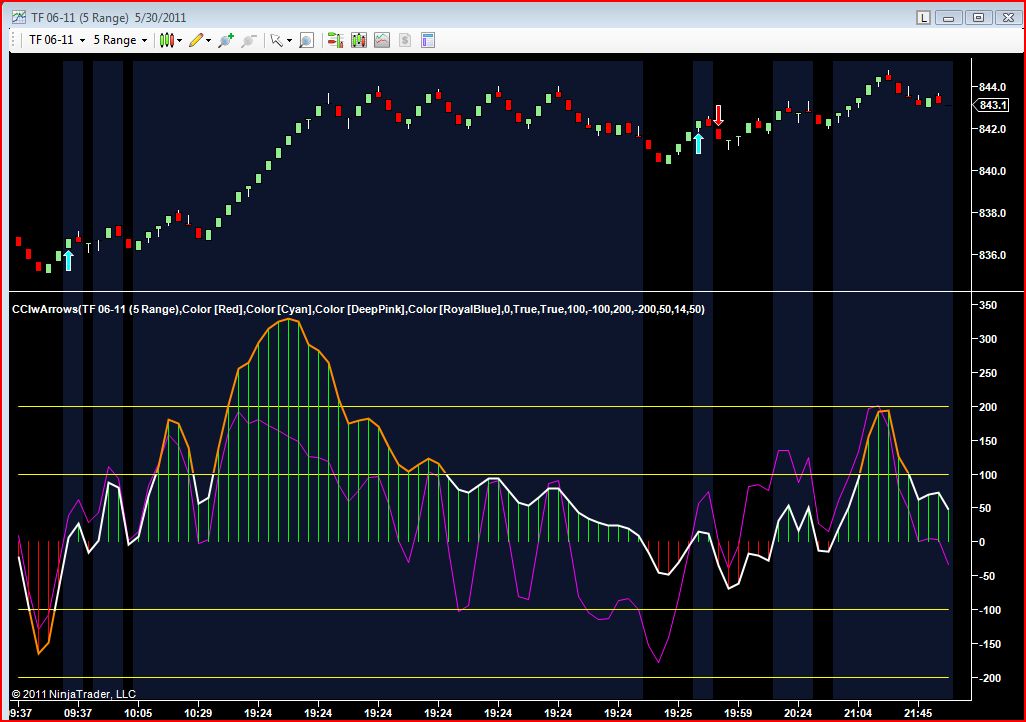
Task: Click the 19:25 time axis label
Action: pyautogui.click(x=678, y=713)
